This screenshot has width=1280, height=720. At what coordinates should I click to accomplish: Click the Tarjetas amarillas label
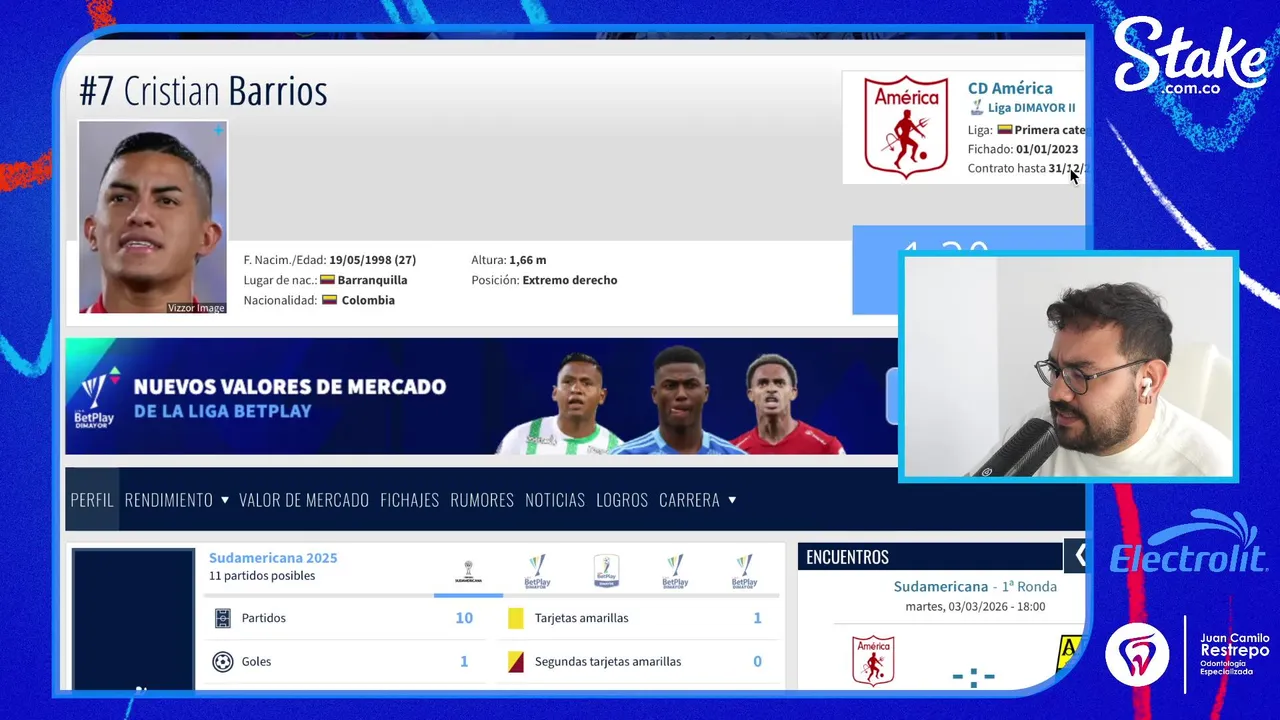tap(582, 618)
